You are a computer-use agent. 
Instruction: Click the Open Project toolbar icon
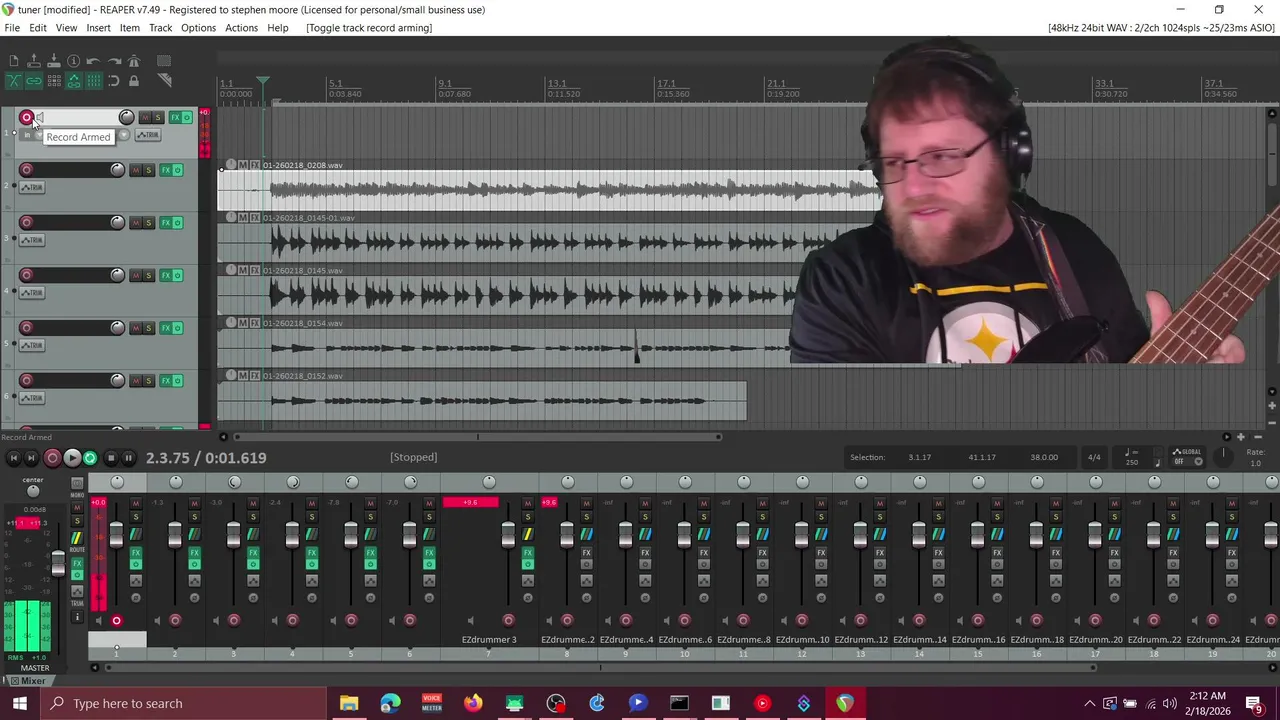point(34,61)
